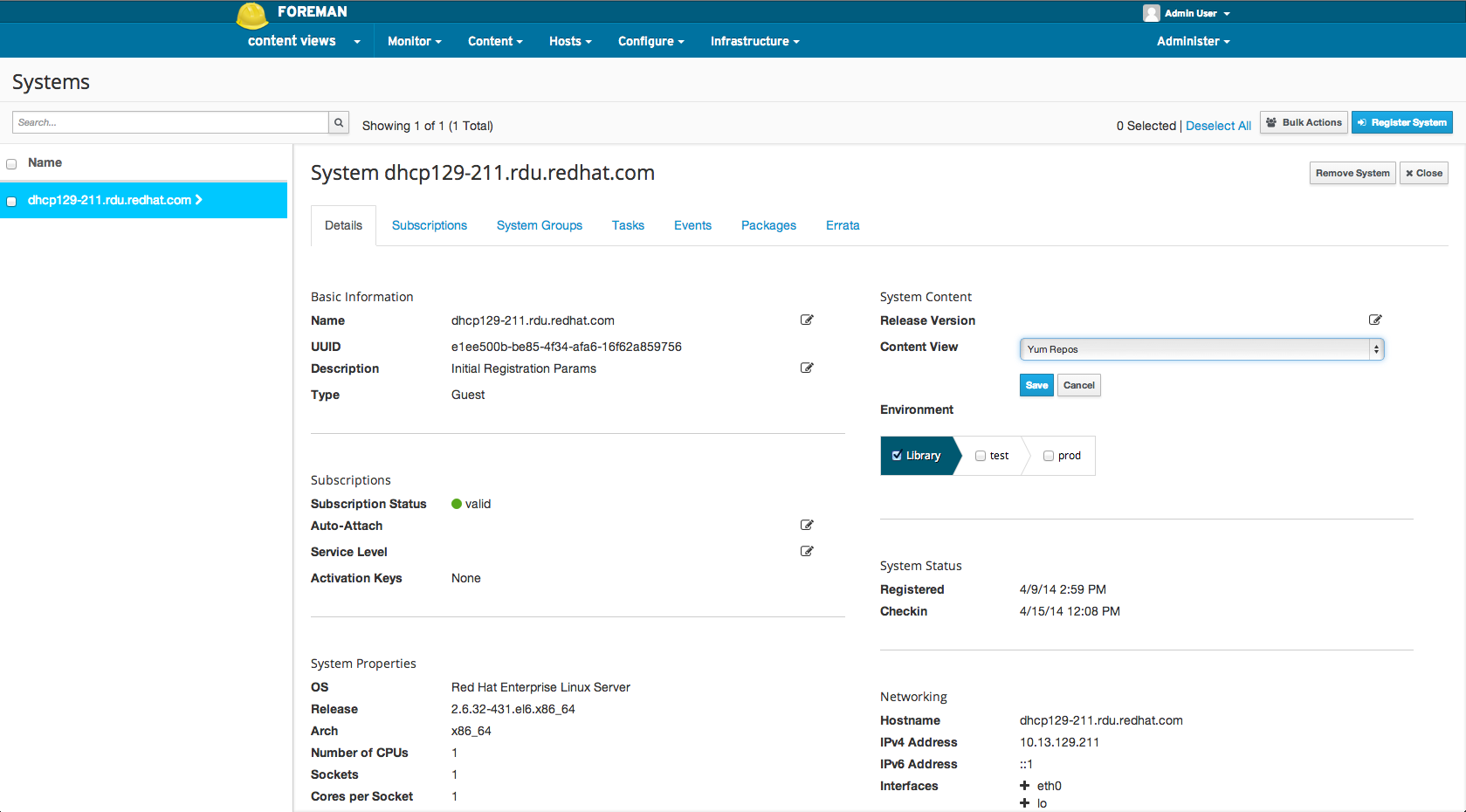This screenshot has width=1466, height=812.
Task: Switch to the Details tab
Action: click(343, 225)
